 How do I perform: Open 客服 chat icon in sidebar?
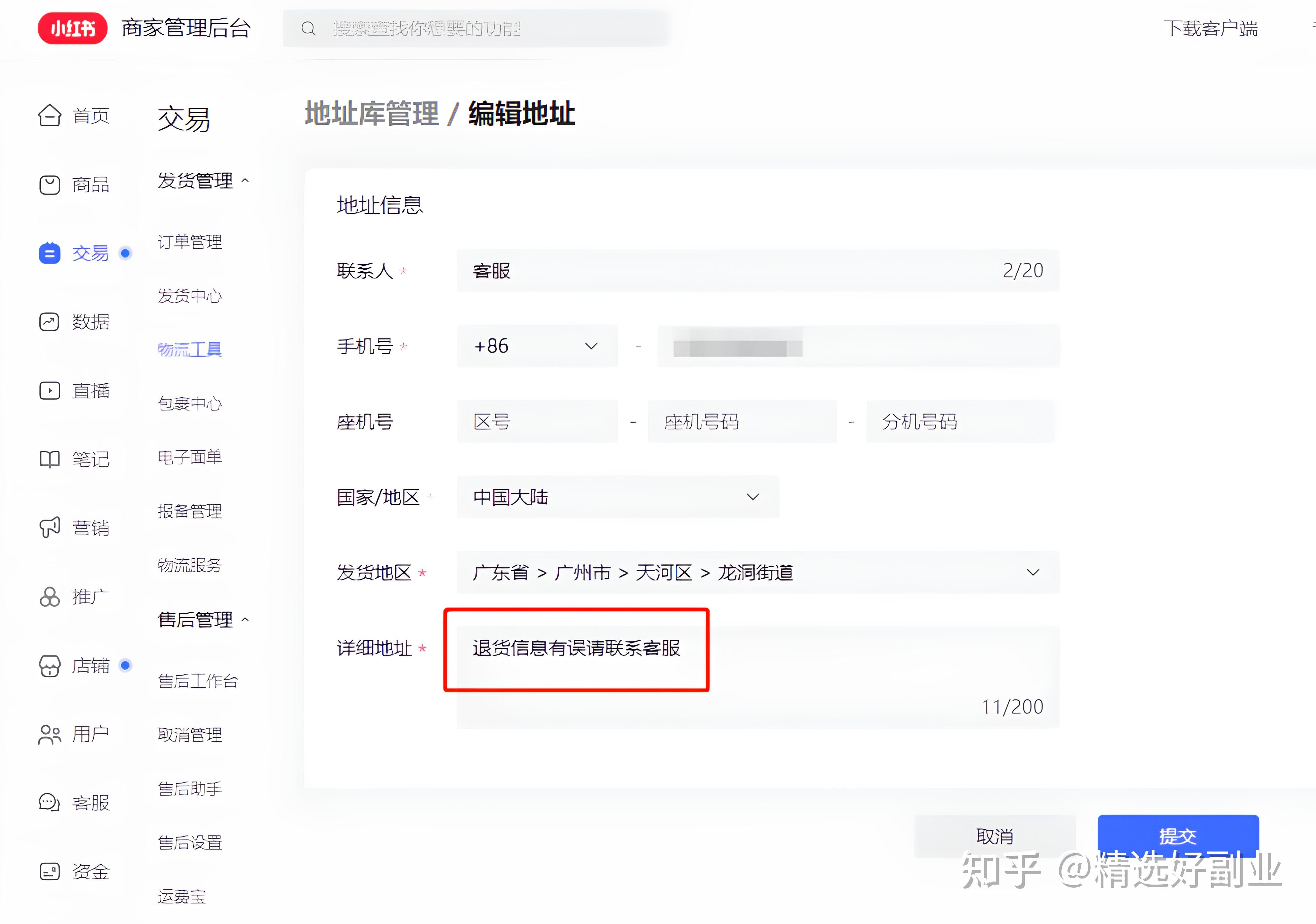(50, 802)
